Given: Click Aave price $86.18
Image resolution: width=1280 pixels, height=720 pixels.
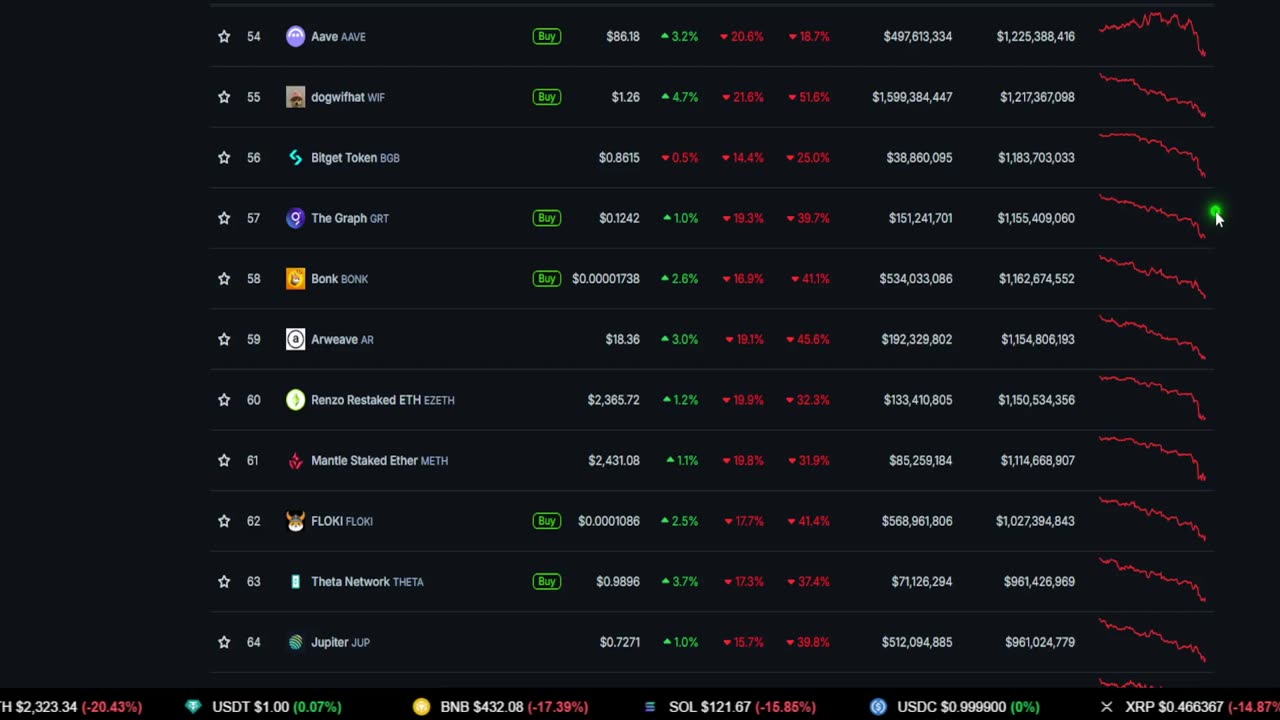Looking at the screenshot, I should click(623, 36).
